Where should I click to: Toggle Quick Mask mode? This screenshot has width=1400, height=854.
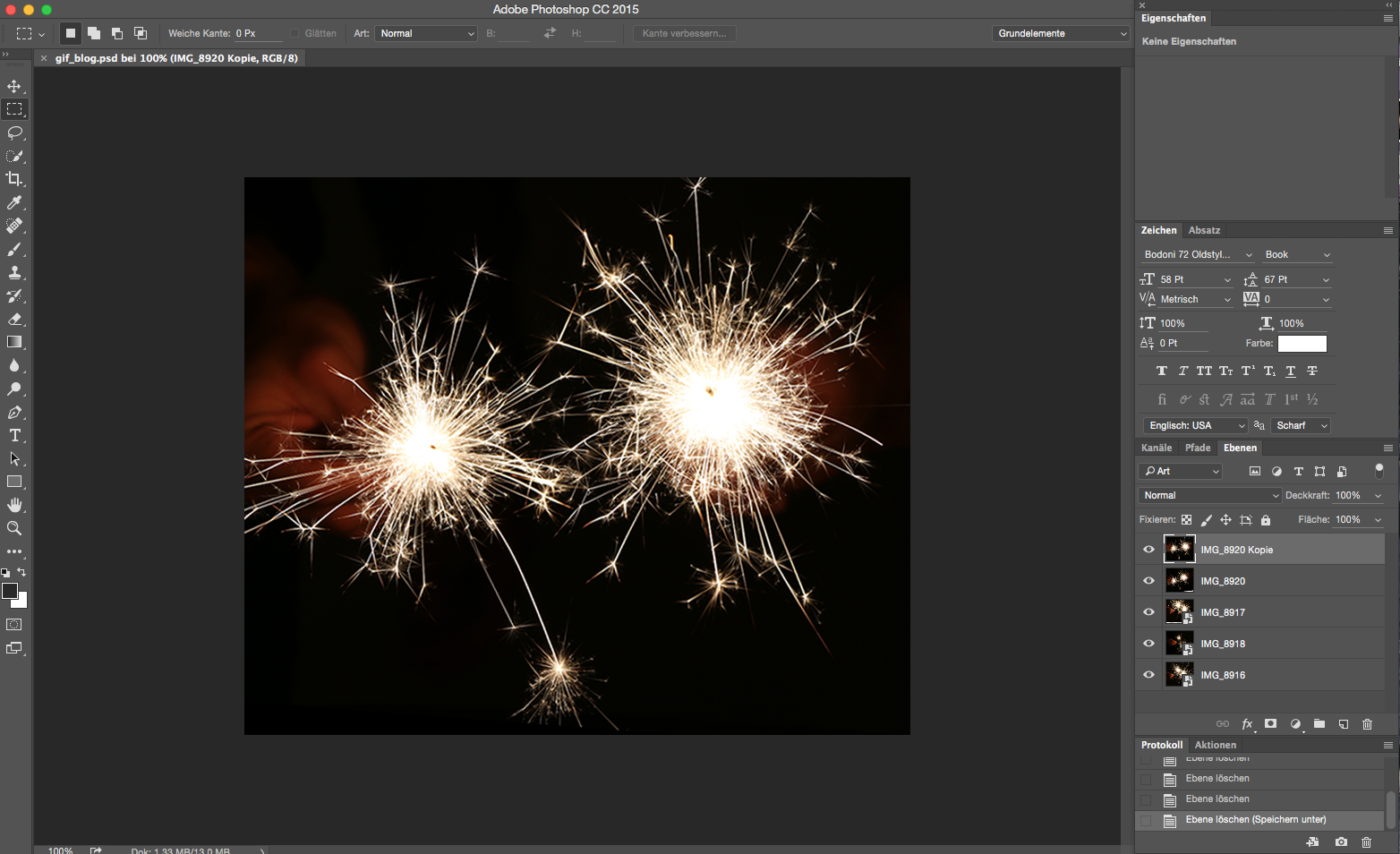tap(14, 625)
